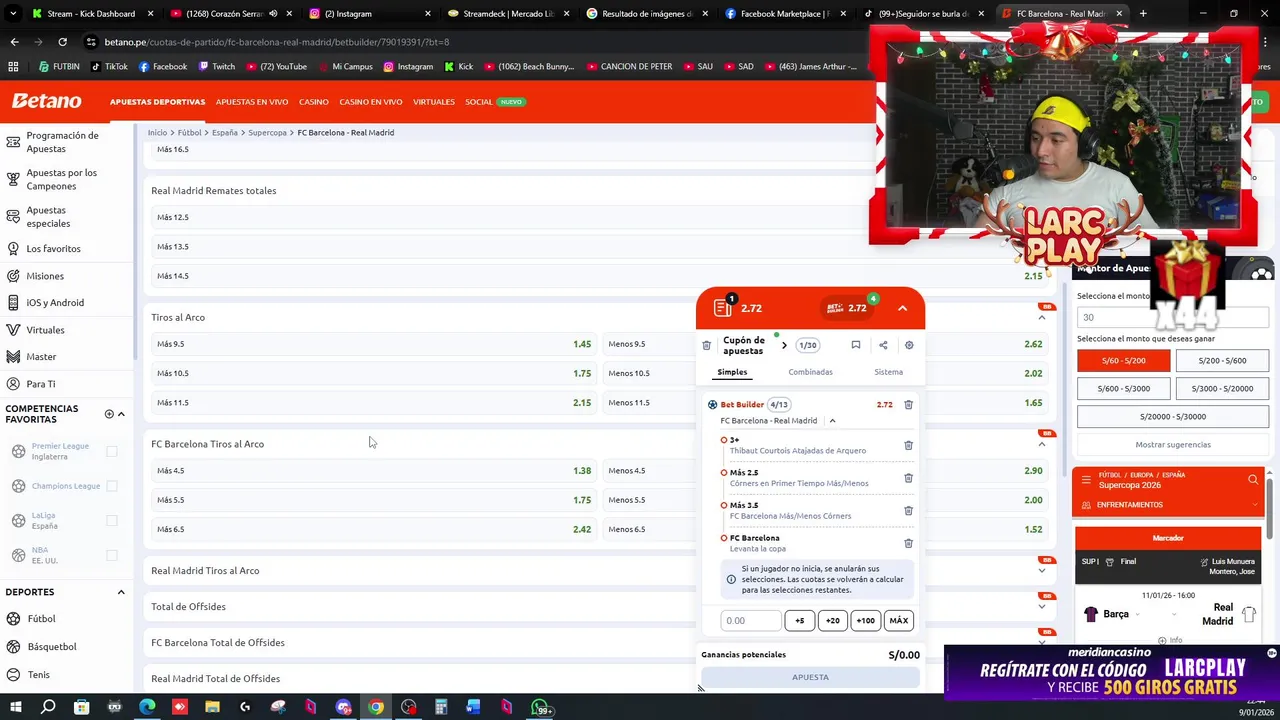Viewport: 1280px width, 720px height.
Task: Open bet slip list icon with badge
Action: pos(724,307)
